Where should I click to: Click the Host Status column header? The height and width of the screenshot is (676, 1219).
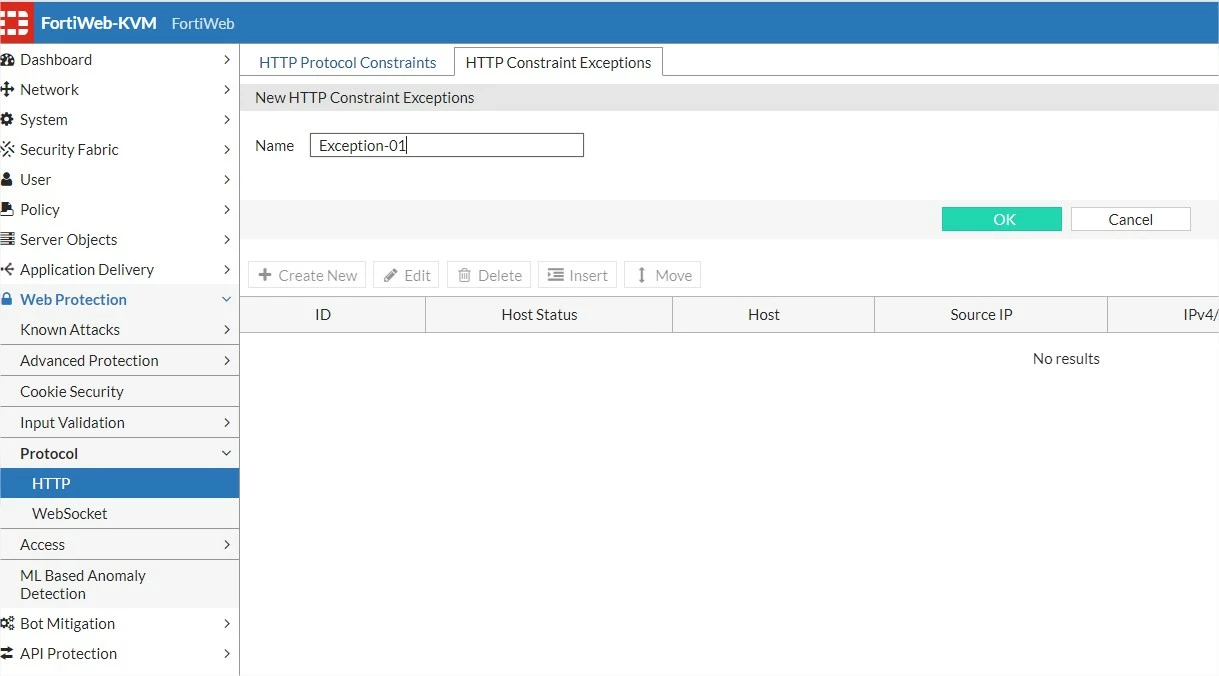pyautogui.click(x=549, y=315)
